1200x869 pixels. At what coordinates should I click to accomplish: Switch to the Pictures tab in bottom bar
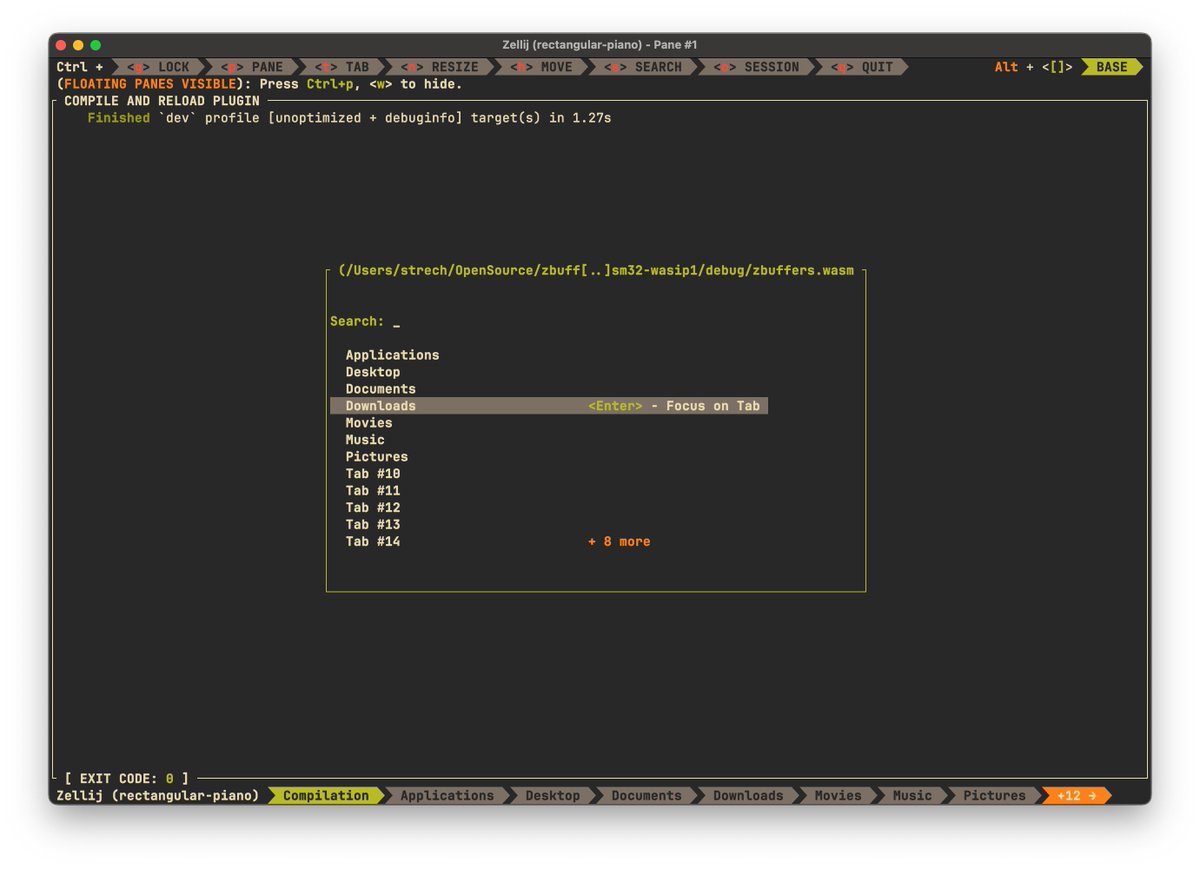click(x=994, y=796)
